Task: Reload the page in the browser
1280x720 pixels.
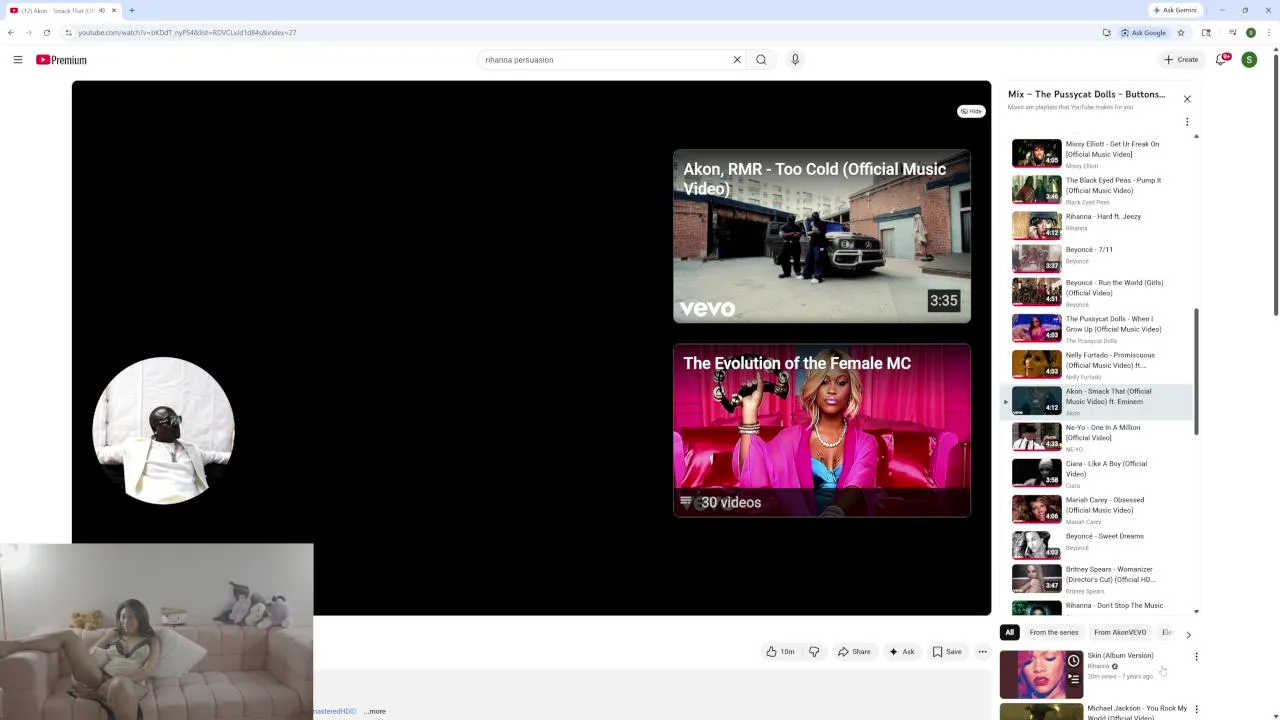Action: 46,32
